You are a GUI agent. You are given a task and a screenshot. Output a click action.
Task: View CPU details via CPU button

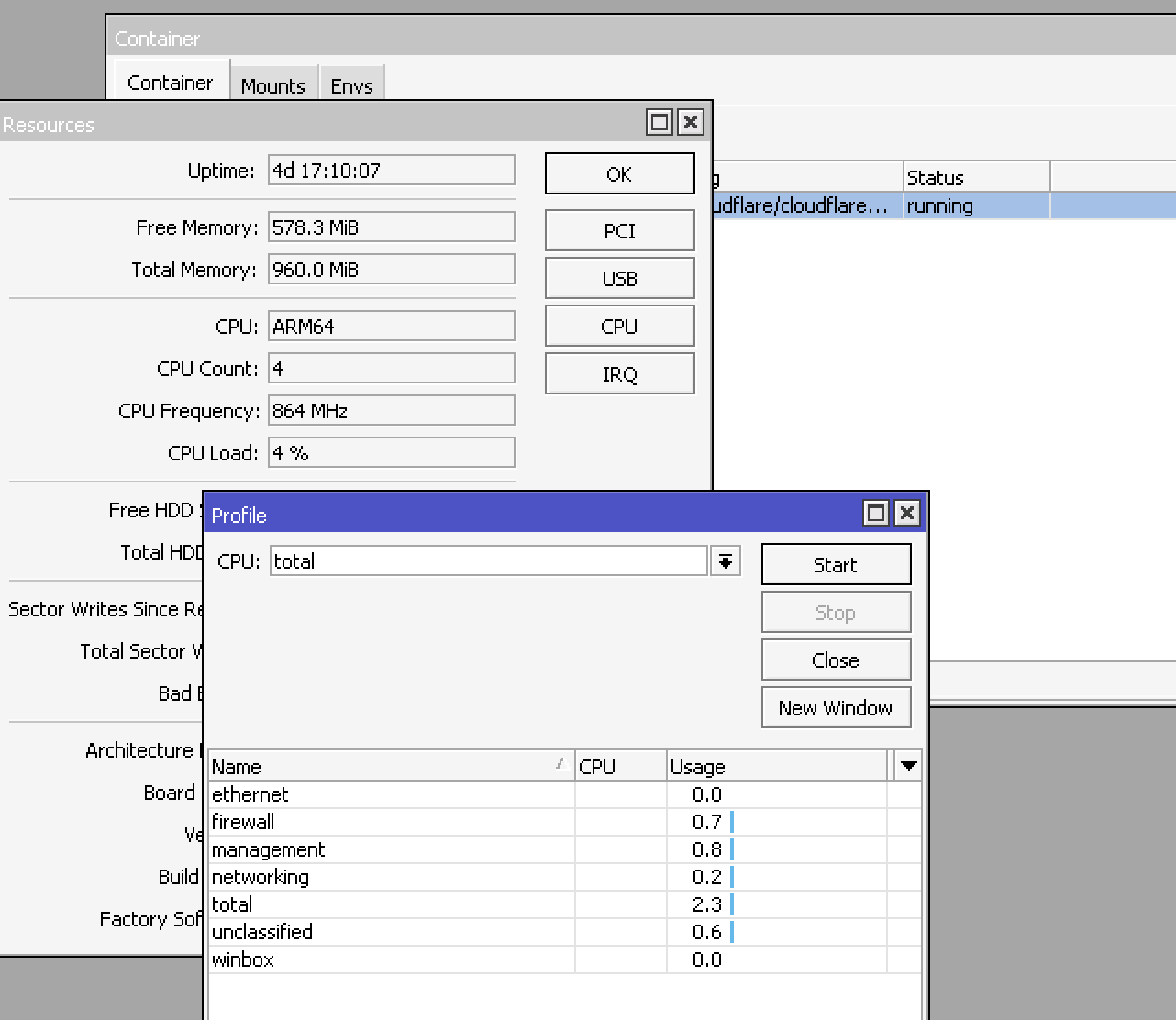click(x=619, y=326)
